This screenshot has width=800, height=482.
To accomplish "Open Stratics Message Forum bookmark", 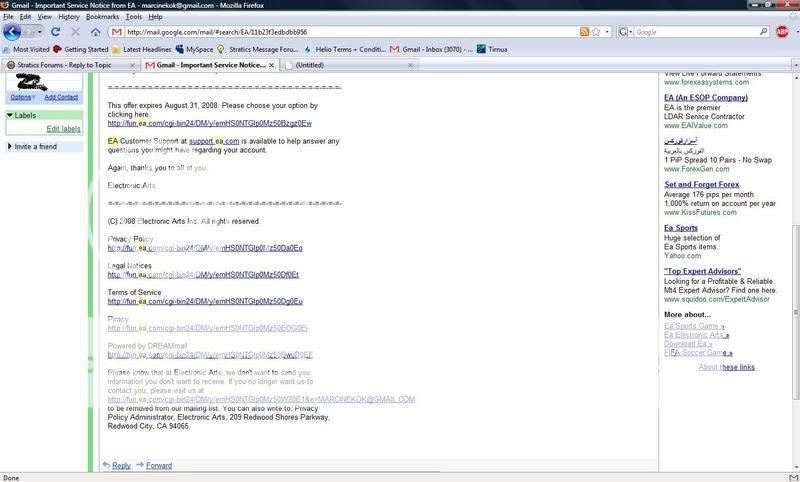I will coord(258,49).
